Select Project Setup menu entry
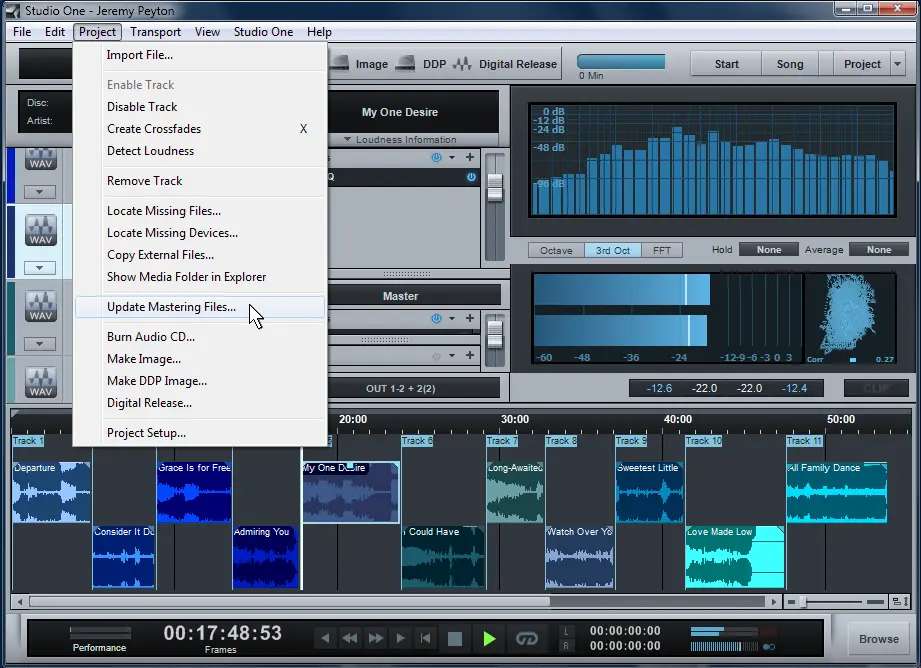Screen dimensions: 921x668 200,433
